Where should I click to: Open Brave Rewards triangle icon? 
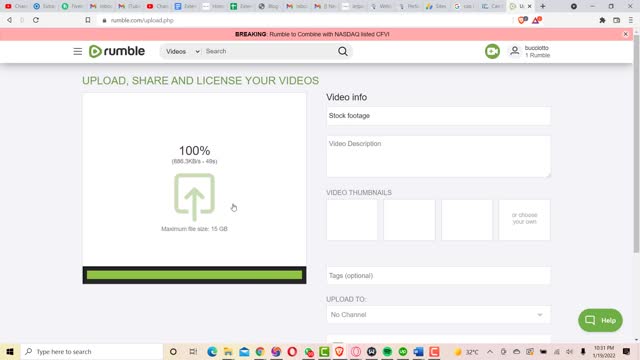point(536,20)
